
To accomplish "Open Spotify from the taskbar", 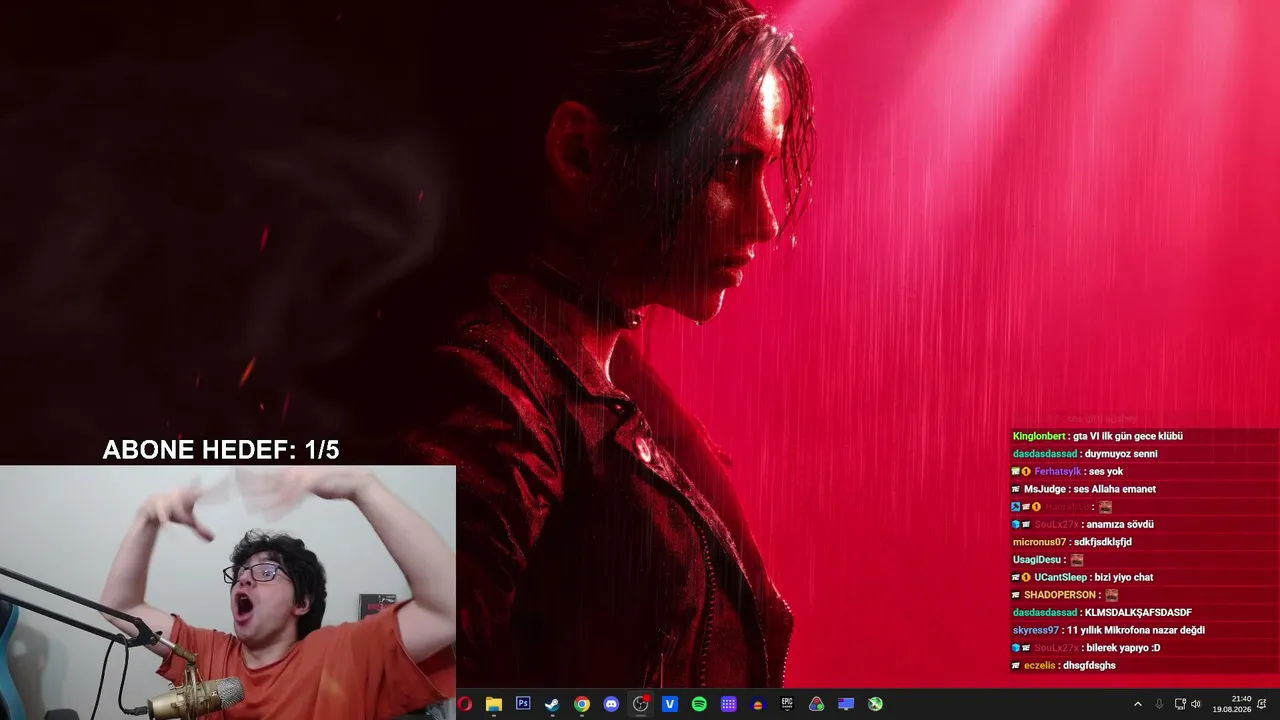I will [x=699, y=704].
